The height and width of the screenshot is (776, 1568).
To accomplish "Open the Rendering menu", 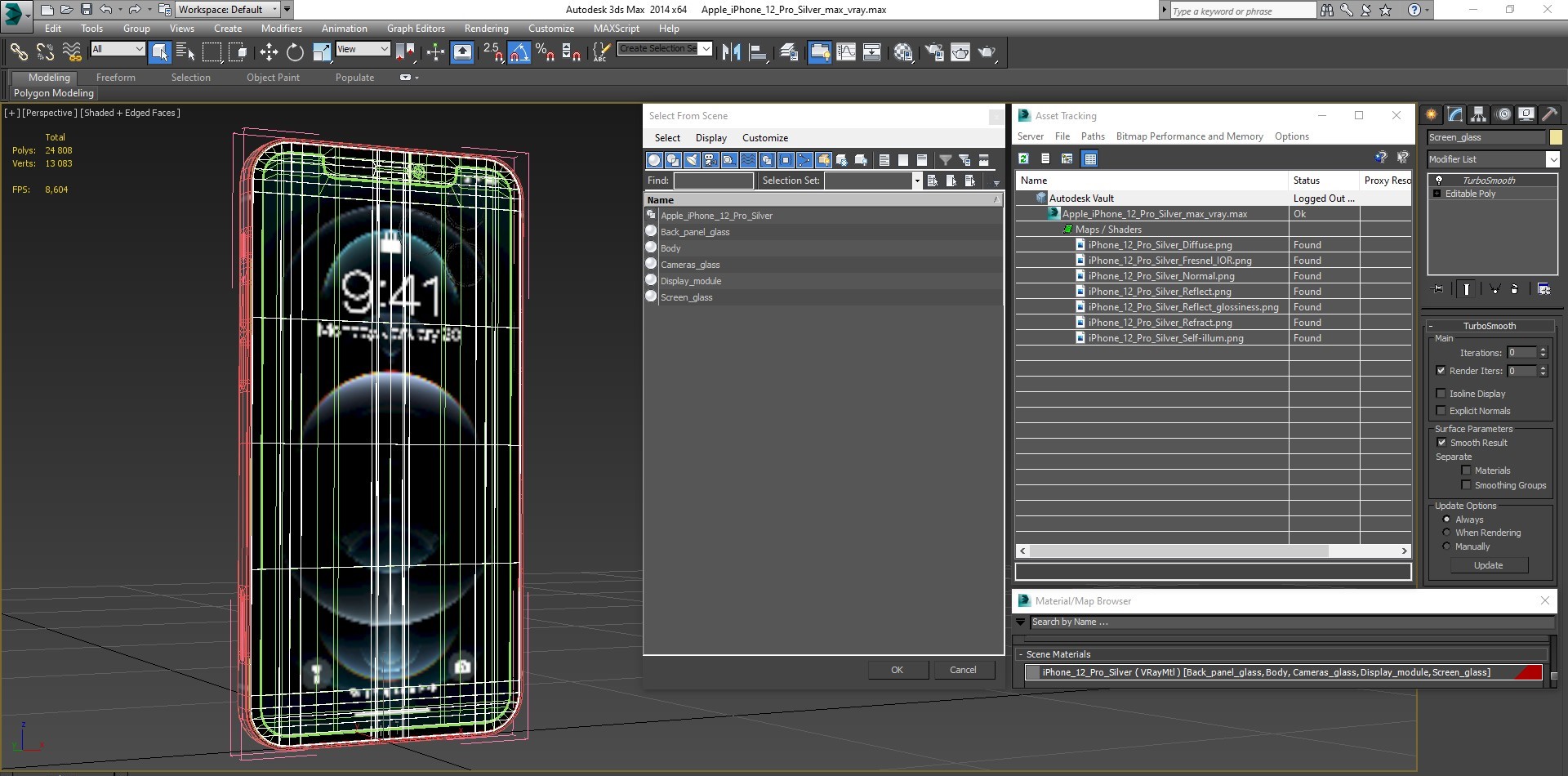I will click(x=486, y=28).
